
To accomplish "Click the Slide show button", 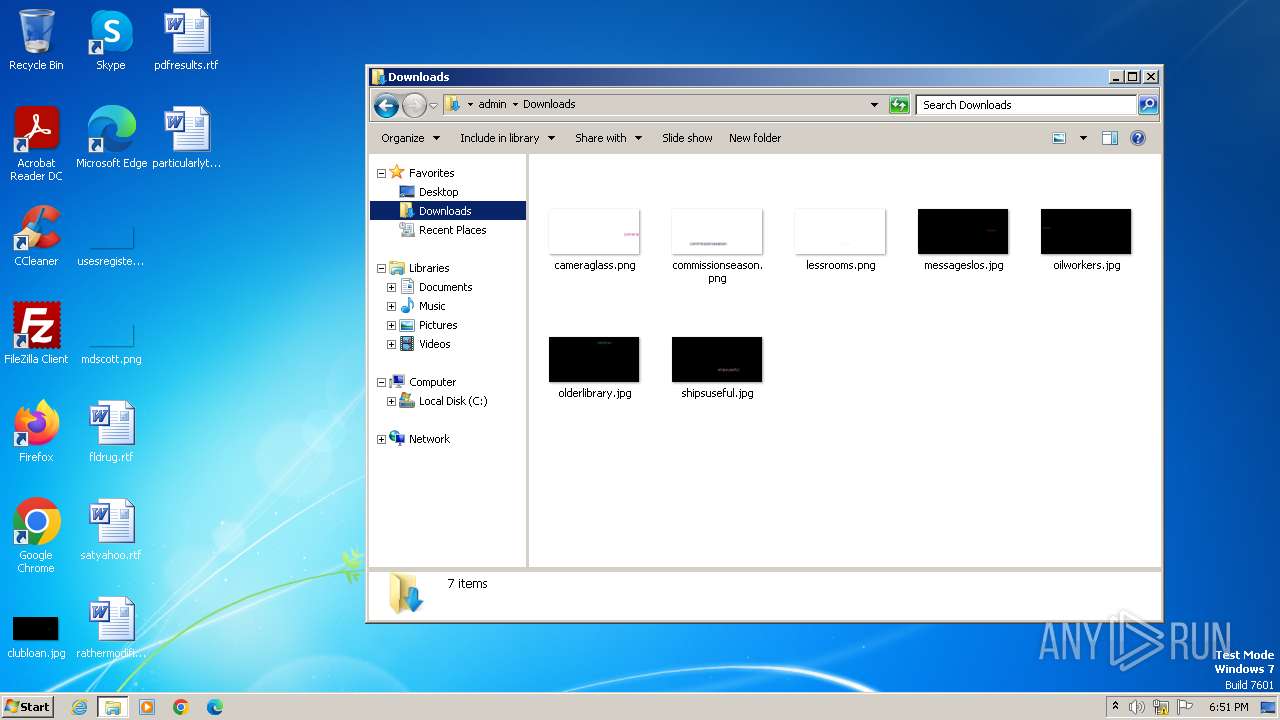I will pyautogui.click(x=687, y=138).
